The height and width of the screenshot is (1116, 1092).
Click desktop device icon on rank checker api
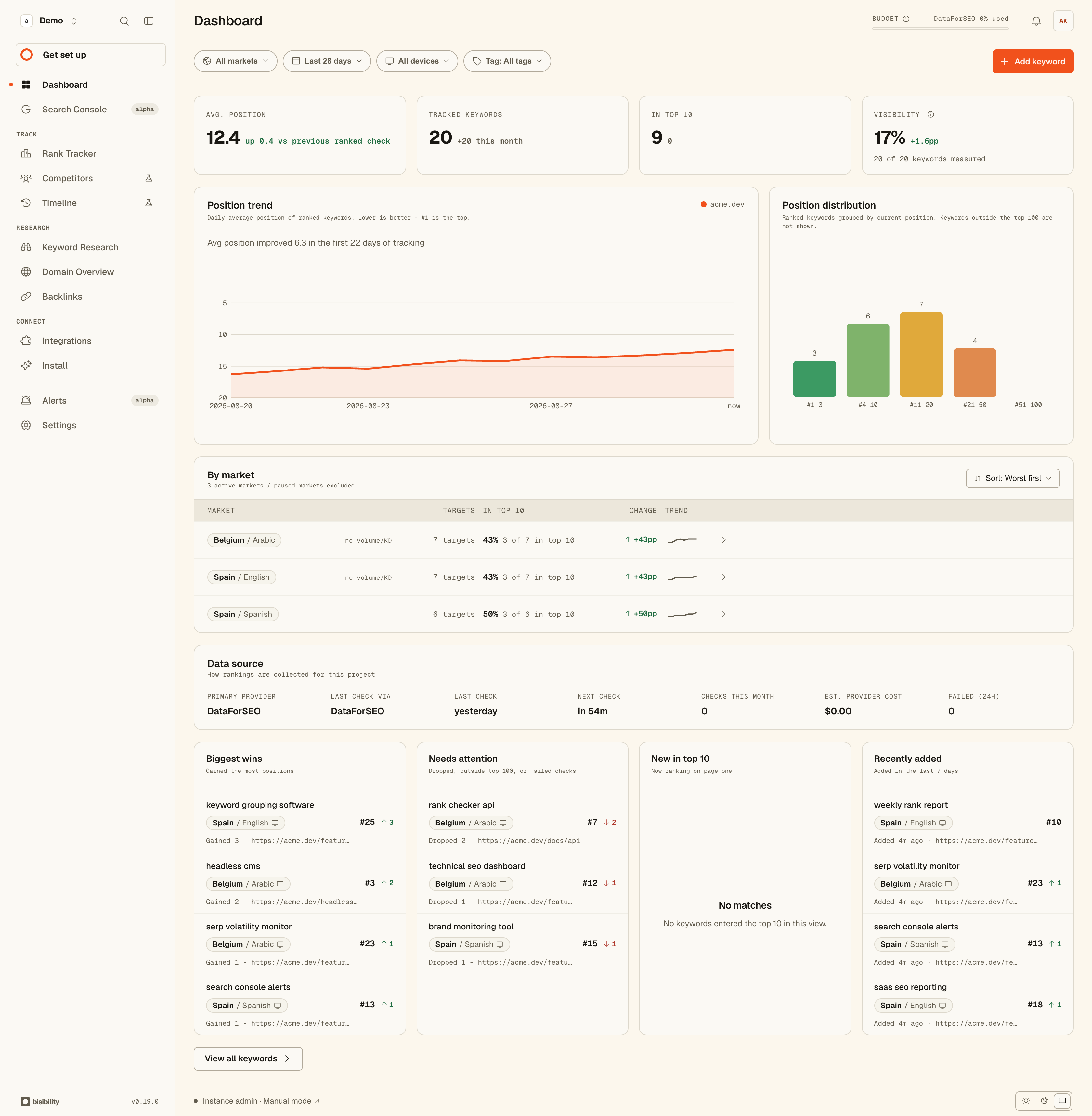(x=503, y=823)
